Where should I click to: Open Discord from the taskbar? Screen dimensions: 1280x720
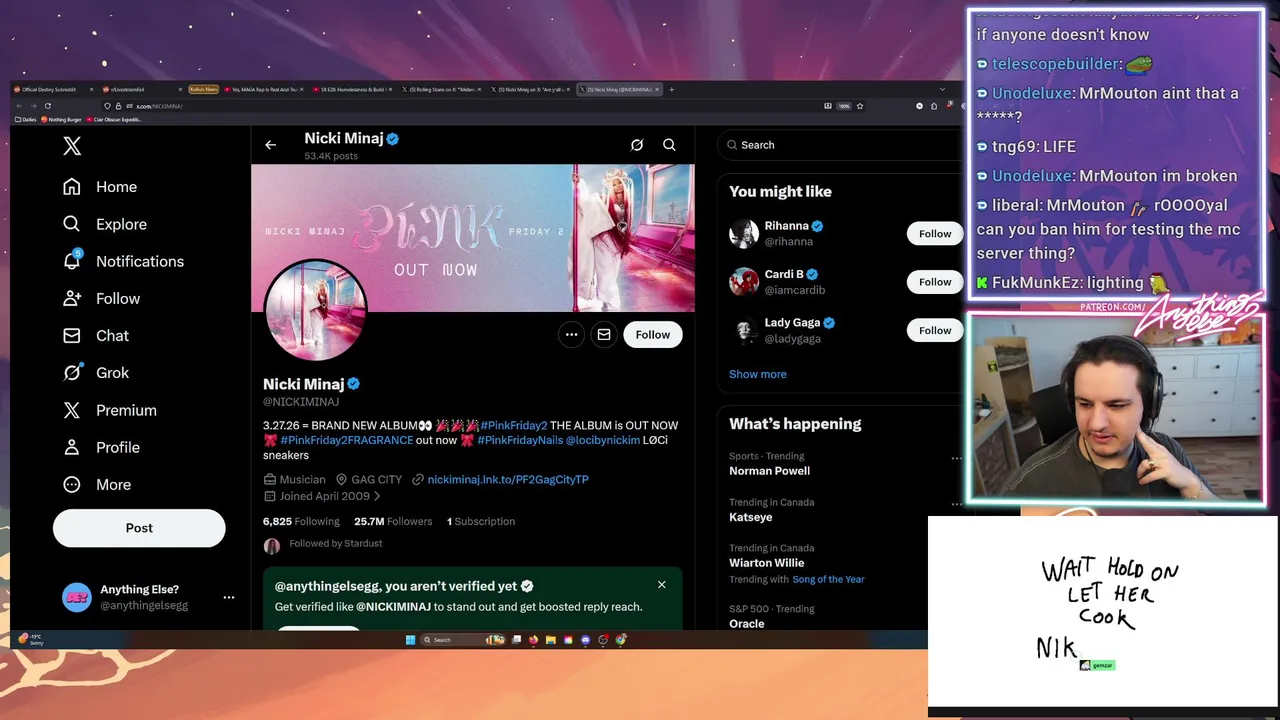[586, 640]
